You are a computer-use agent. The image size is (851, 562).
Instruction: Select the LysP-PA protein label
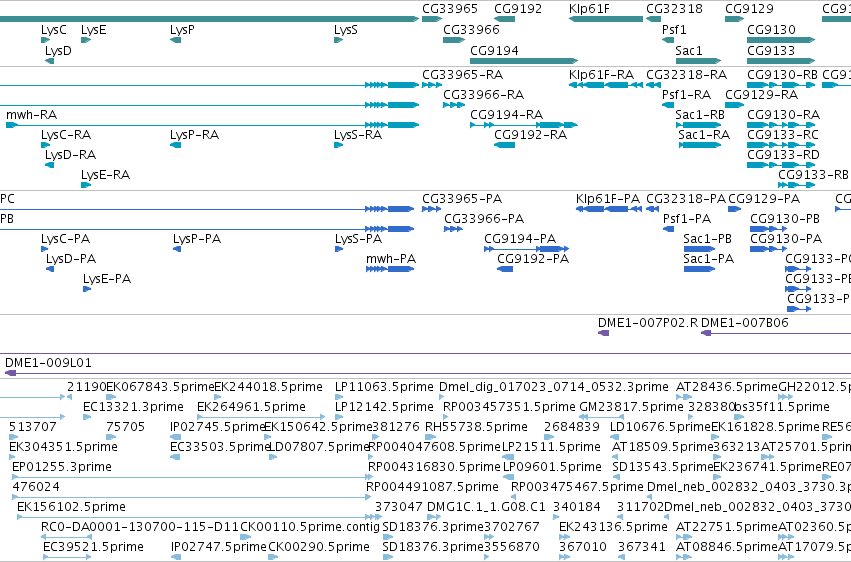click(x=197, y=239)
